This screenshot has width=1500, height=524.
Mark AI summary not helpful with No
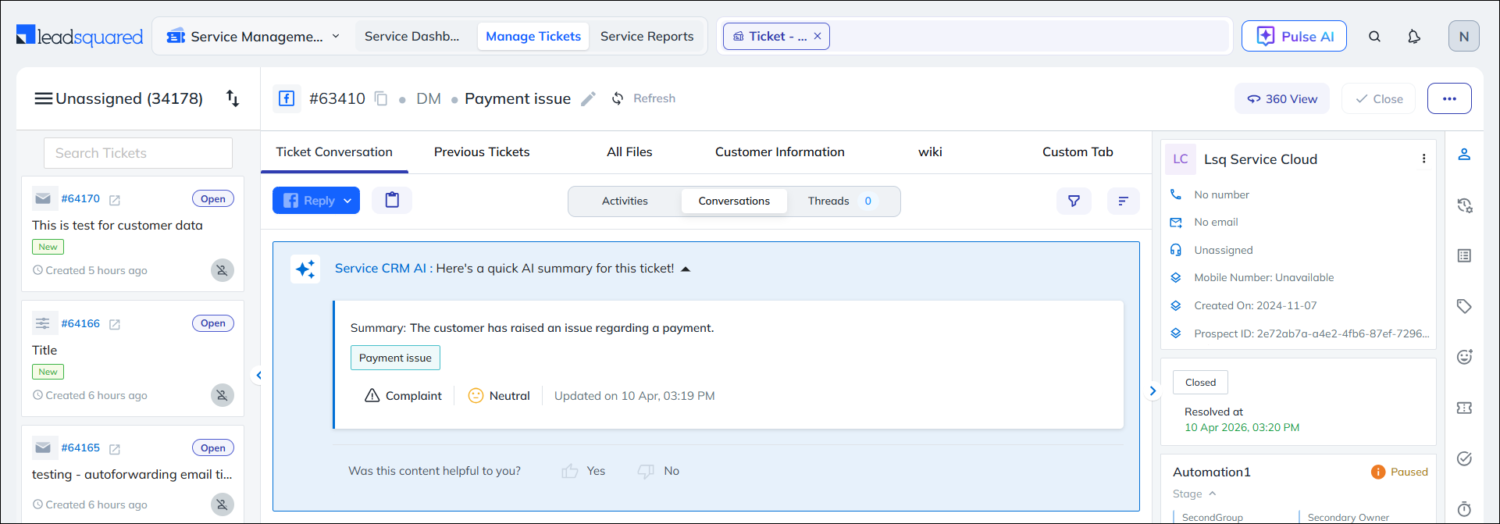pyautogui.click(x=658, y=471)
